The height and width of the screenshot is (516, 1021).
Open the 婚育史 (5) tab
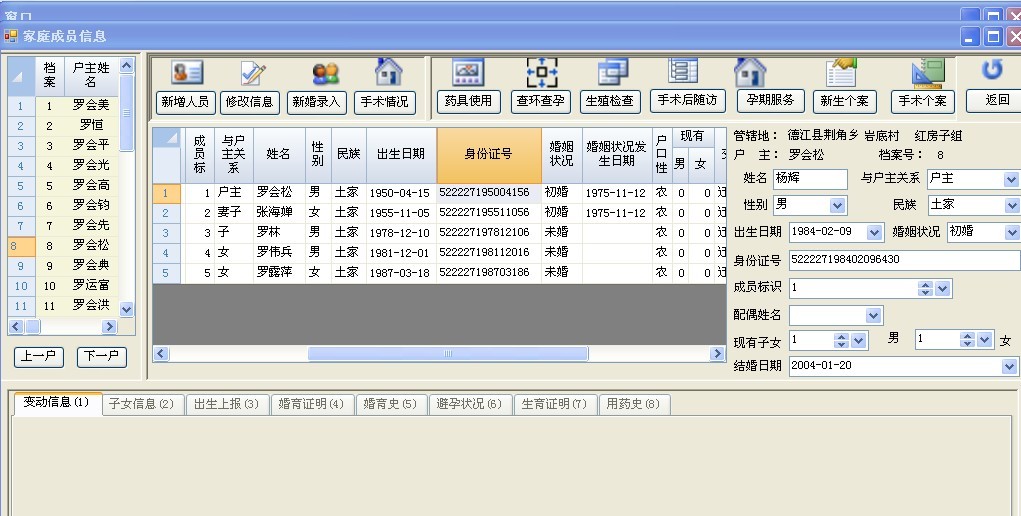pyautogui.click(x=390, y=404)
